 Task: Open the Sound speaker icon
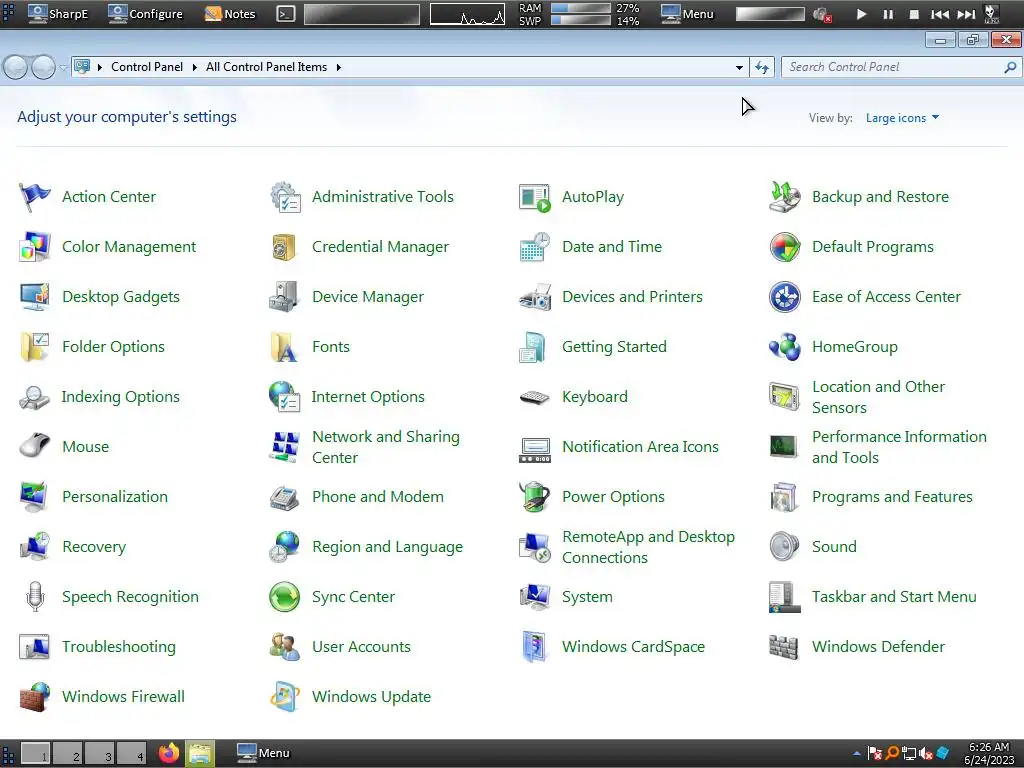[x=784, y=547]
